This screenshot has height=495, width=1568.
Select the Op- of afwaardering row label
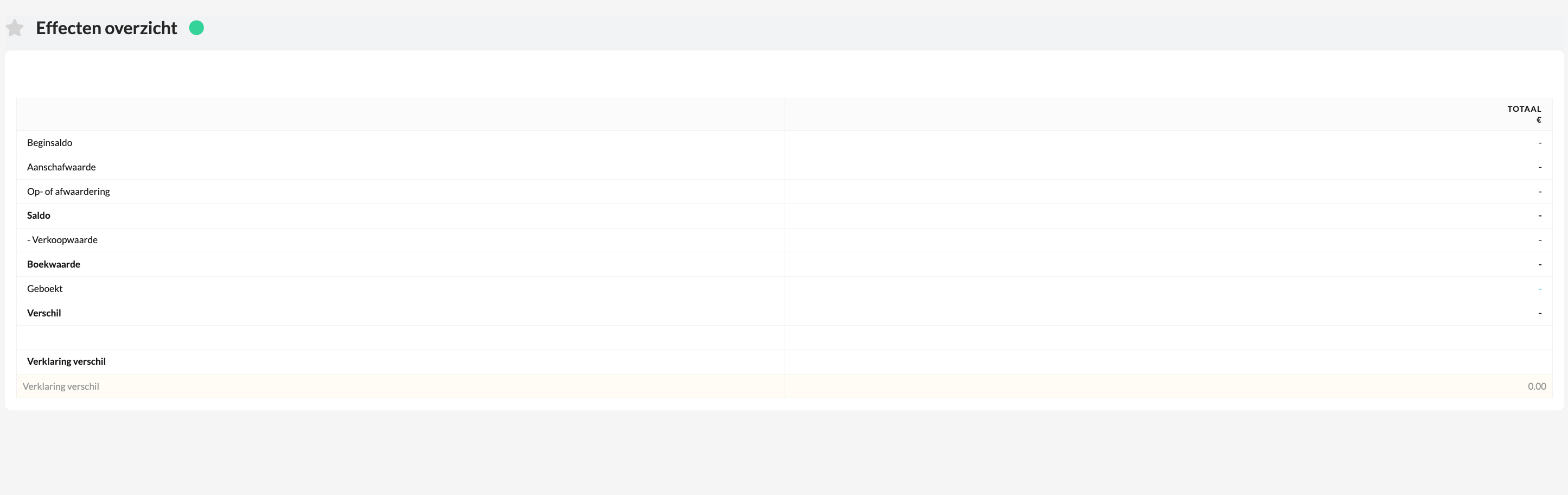68,191
